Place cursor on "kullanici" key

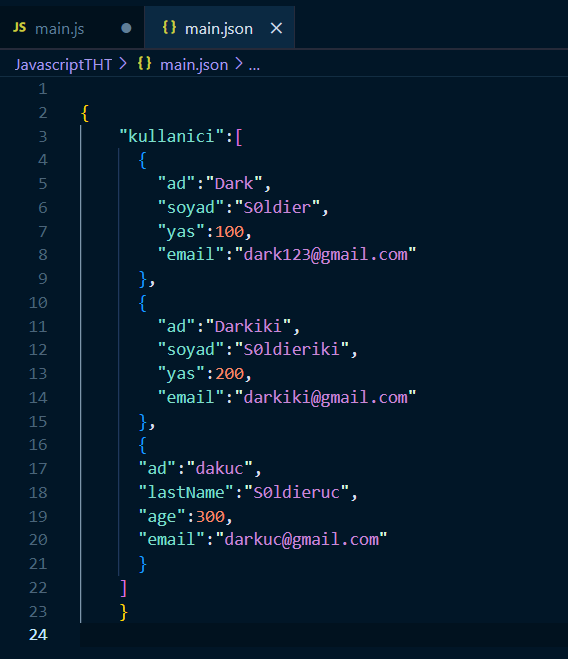[172, 137]
